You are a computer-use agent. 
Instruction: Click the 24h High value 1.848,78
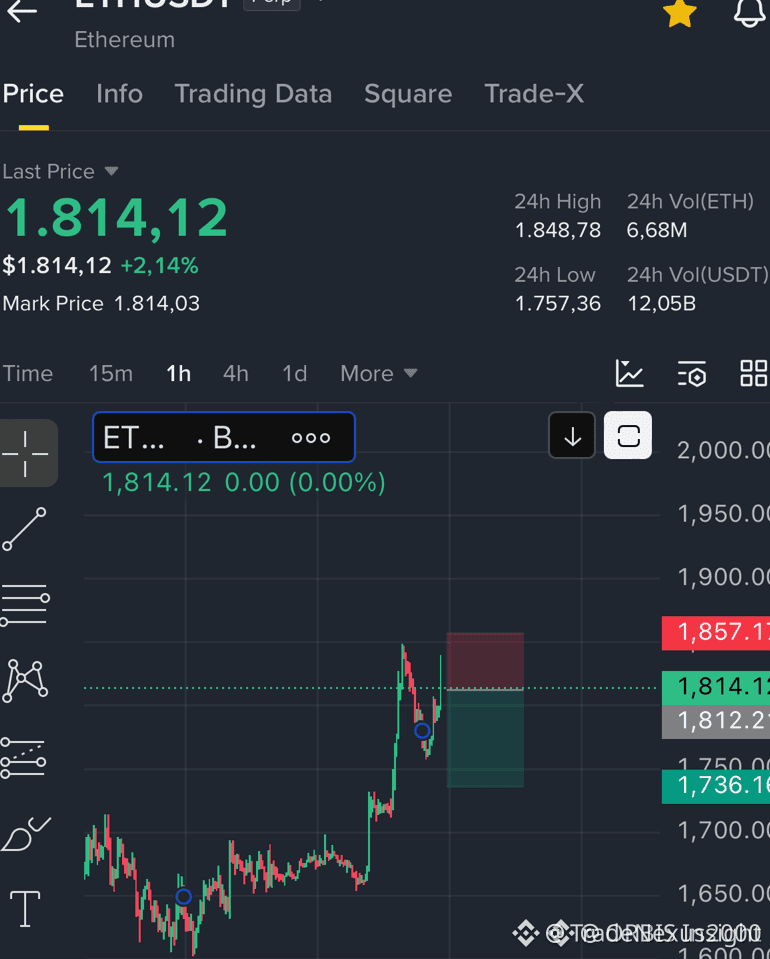pos(558,231)
